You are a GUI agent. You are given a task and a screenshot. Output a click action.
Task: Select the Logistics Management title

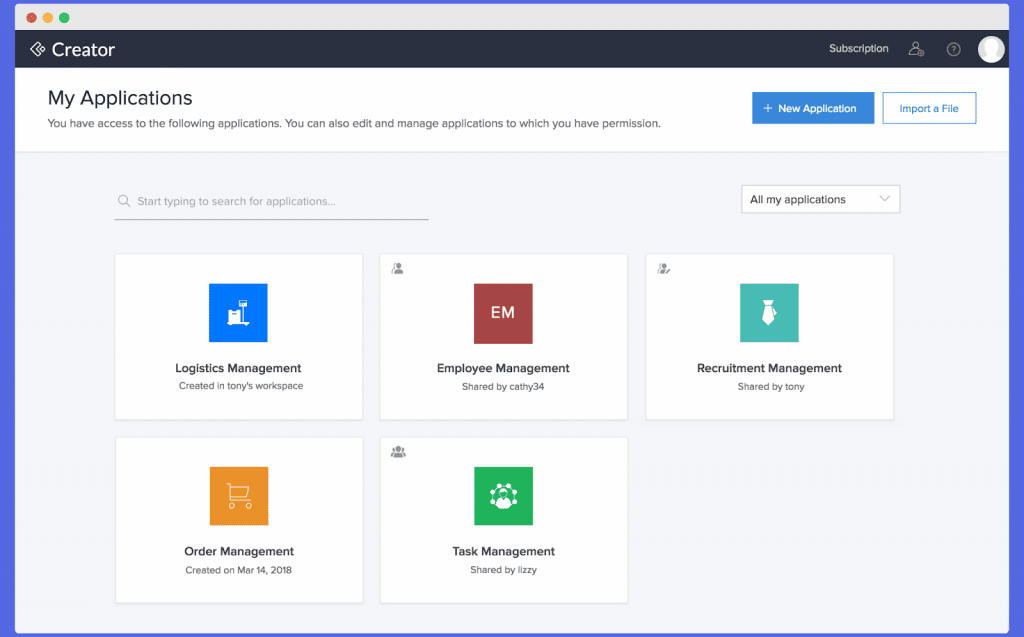click(x=238, y=368)
